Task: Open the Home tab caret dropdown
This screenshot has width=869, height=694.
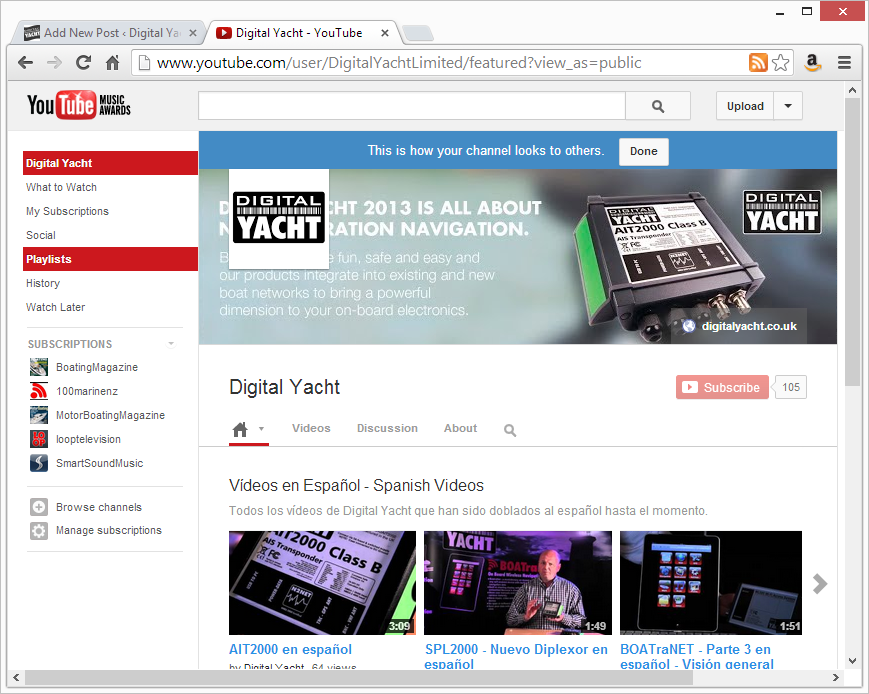Action: click(259, 429)
